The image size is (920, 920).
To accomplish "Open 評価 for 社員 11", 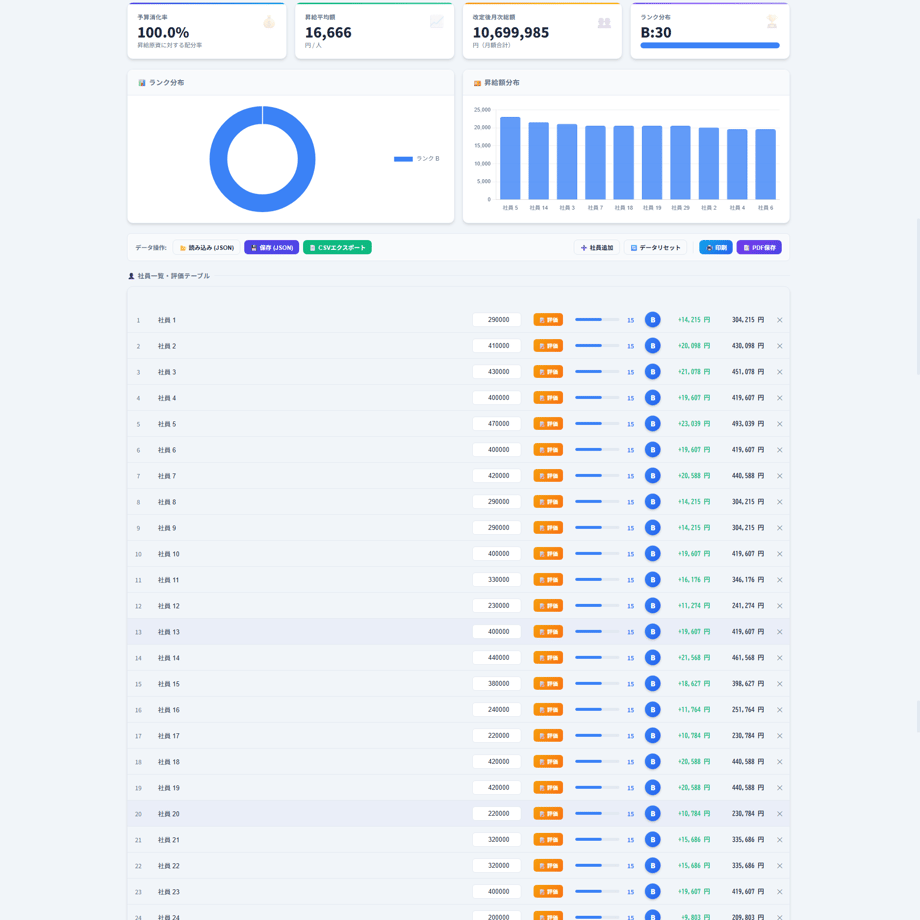I will (548, 580).
